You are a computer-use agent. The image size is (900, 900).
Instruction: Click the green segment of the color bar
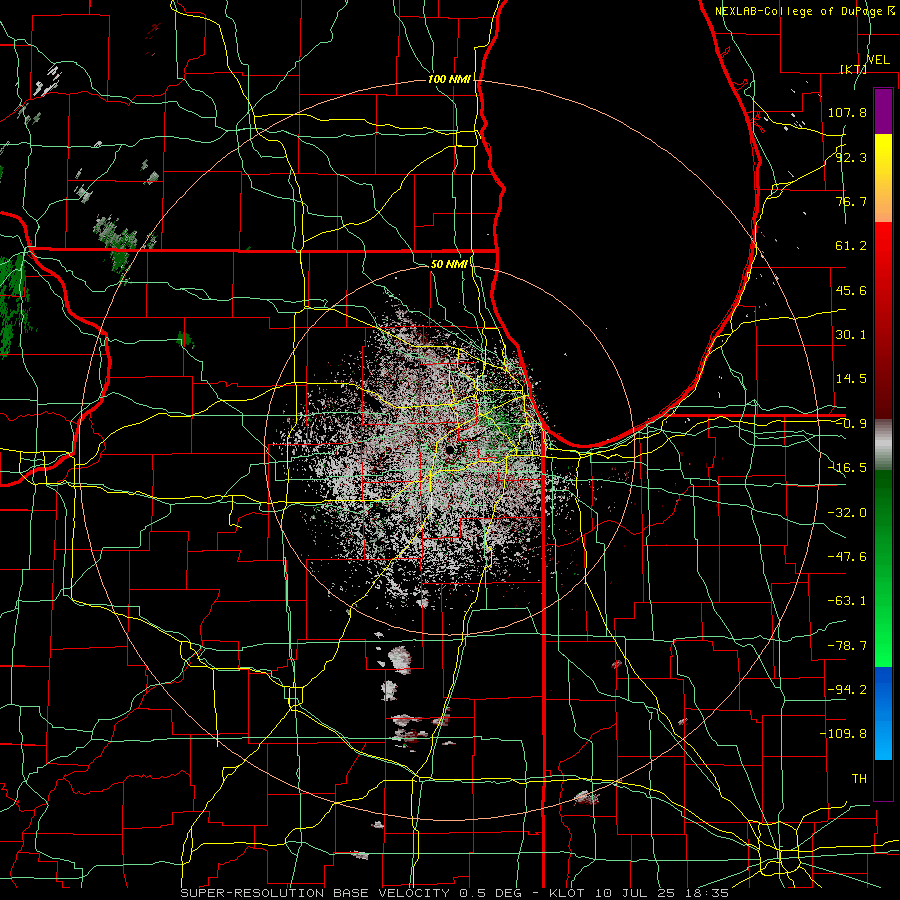[883, 568]
